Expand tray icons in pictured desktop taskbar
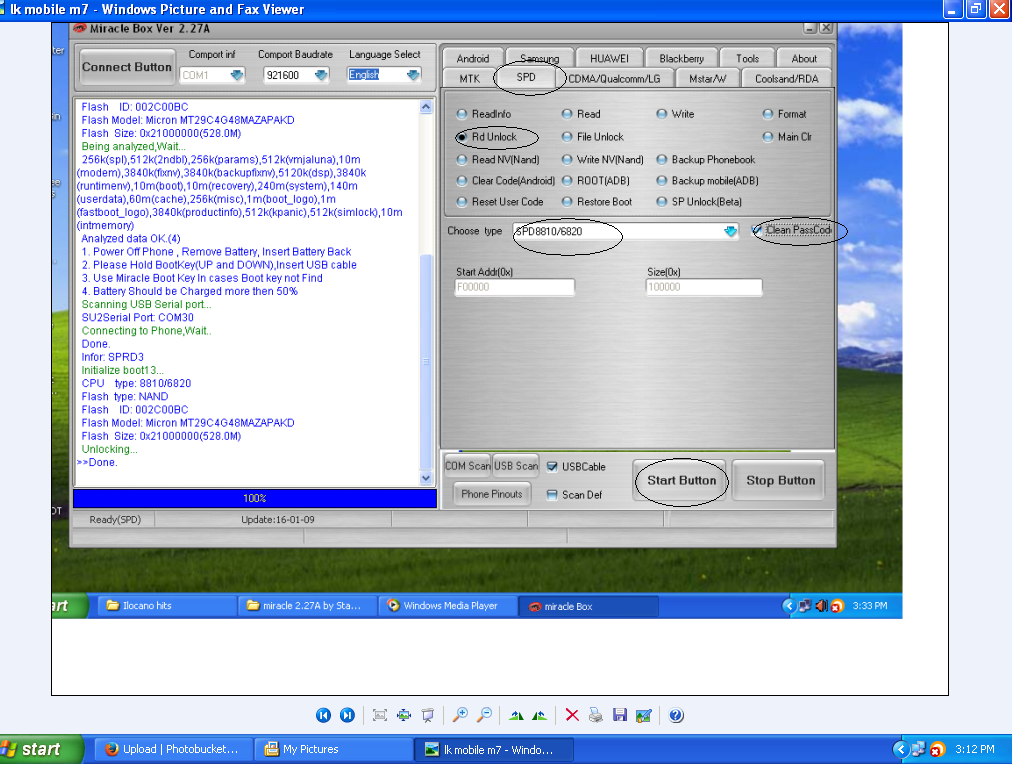The width and height of the screenshot is (1024, 768). (789, 606)
